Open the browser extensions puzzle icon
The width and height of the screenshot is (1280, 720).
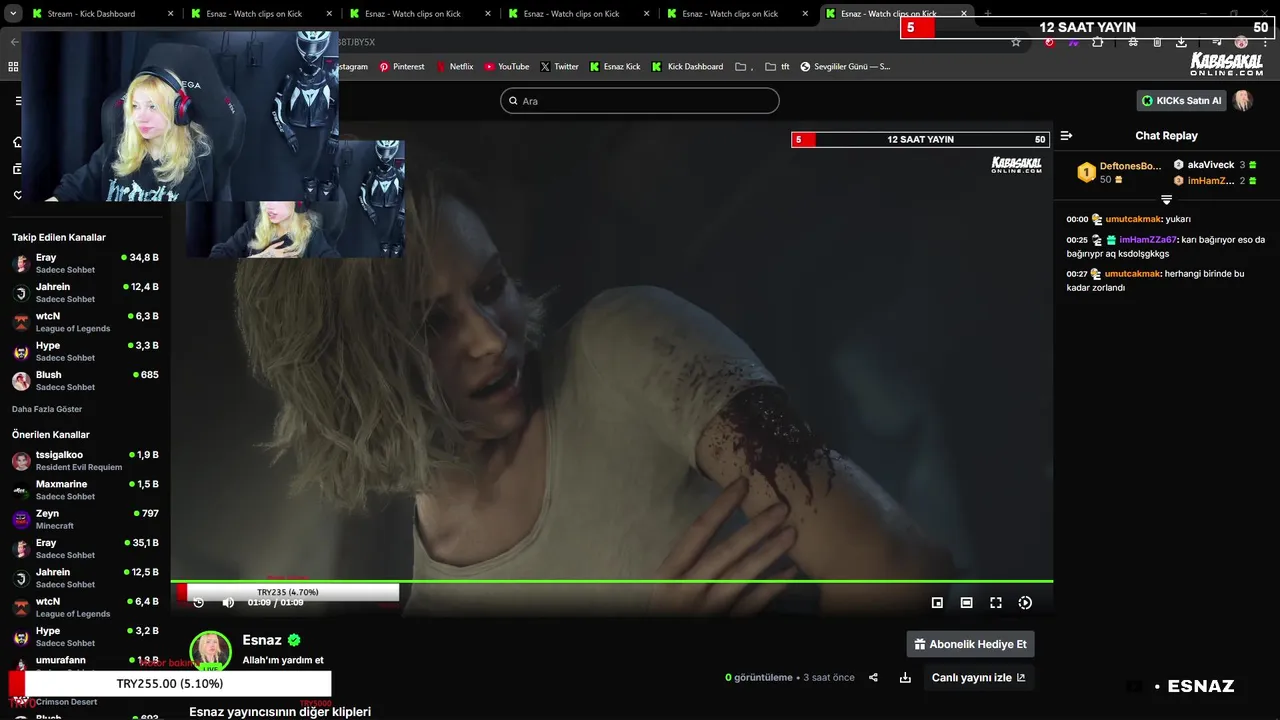click(1098, 42)
